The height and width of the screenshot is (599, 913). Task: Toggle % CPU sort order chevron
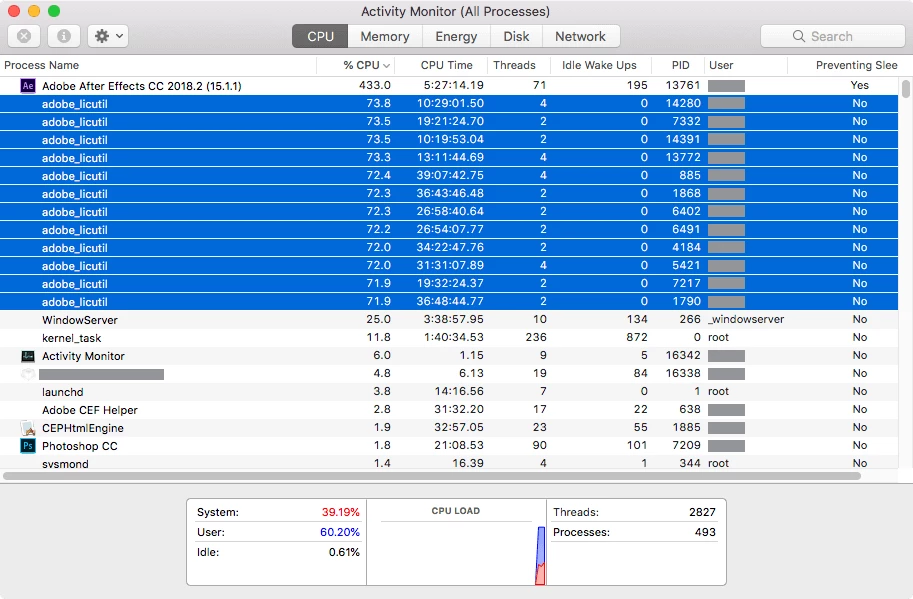[387, 66]
